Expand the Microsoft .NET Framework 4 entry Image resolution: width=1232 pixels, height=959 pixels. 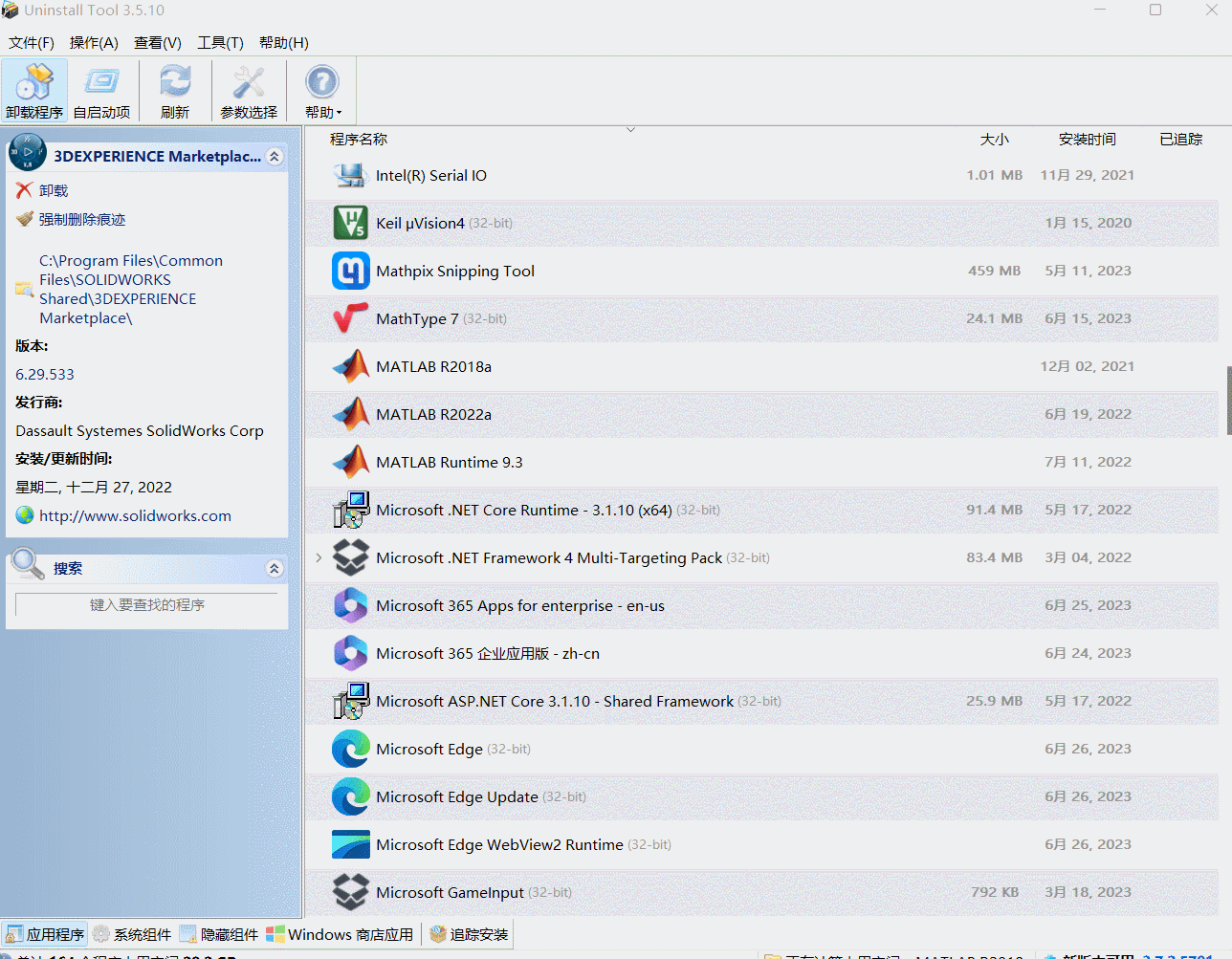pyautogui.click(x=318, y=556)
